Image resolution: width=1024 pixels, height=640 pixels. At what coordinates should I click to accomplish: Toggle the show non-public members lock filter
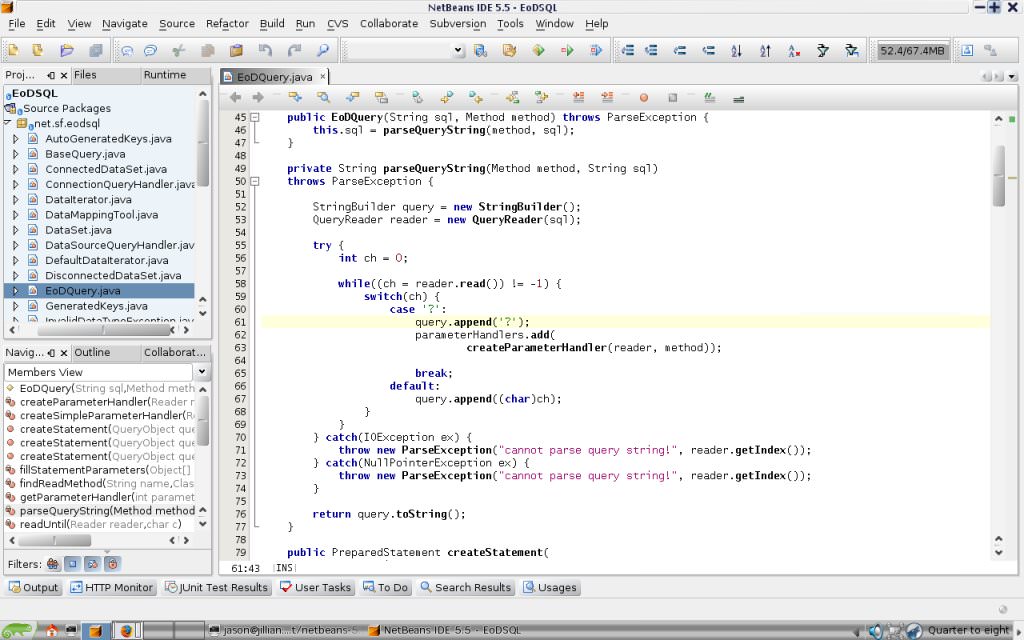tap(112, 564)
